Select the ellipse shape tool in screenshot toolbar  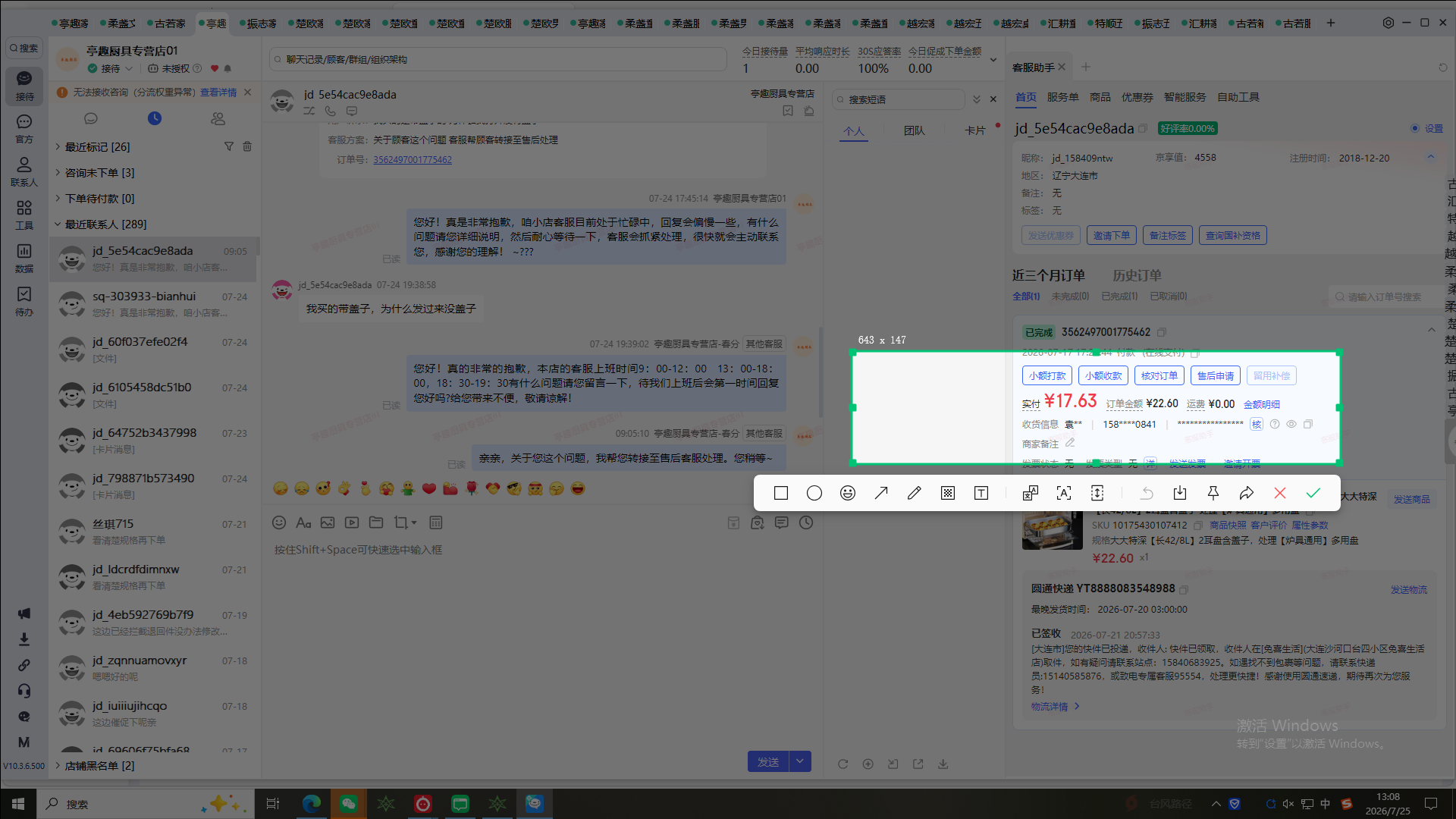click(814, 494)
